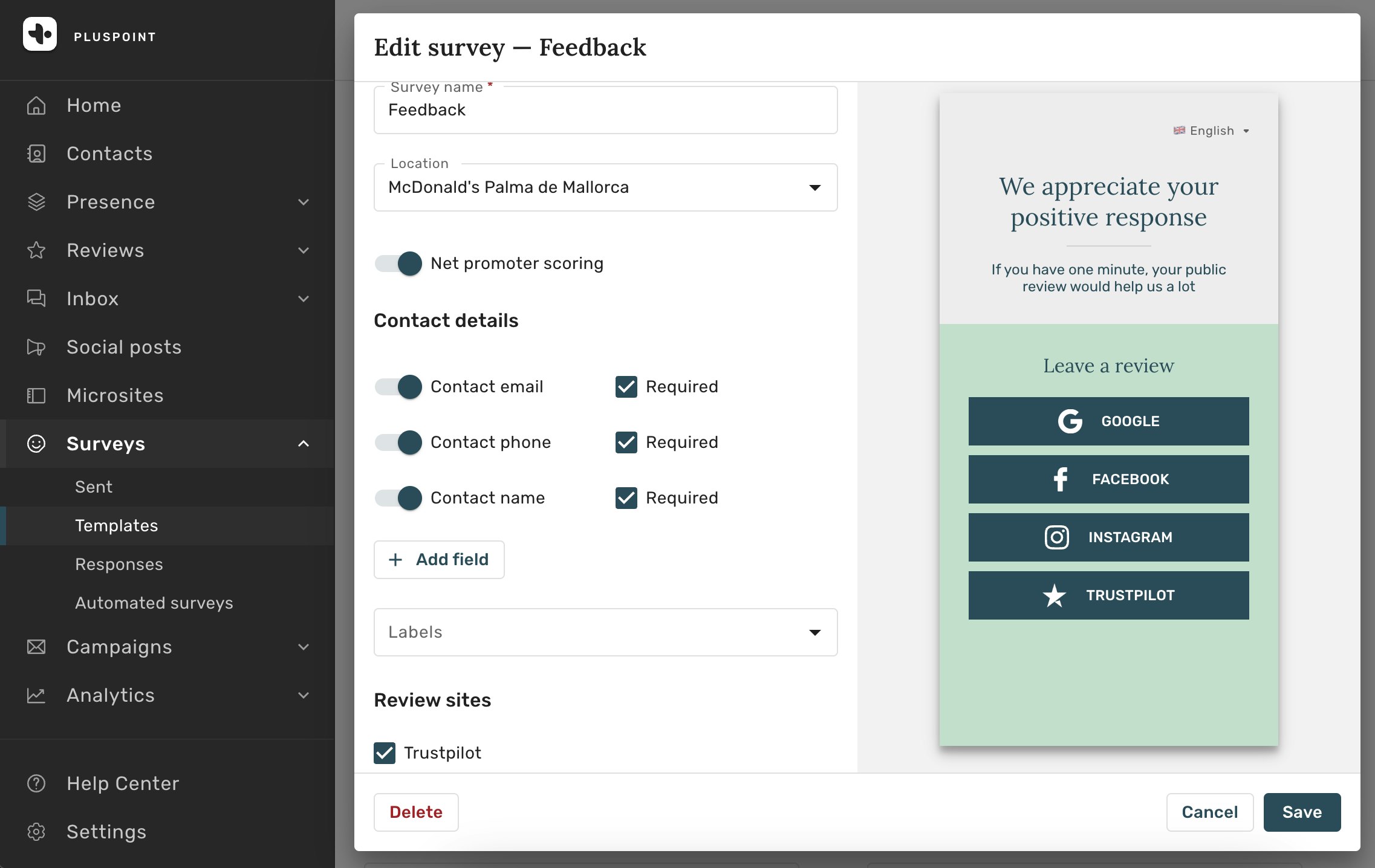Click the Instagram camera logo in preview
The image size is (1375, 868).
coord(1057,537)
